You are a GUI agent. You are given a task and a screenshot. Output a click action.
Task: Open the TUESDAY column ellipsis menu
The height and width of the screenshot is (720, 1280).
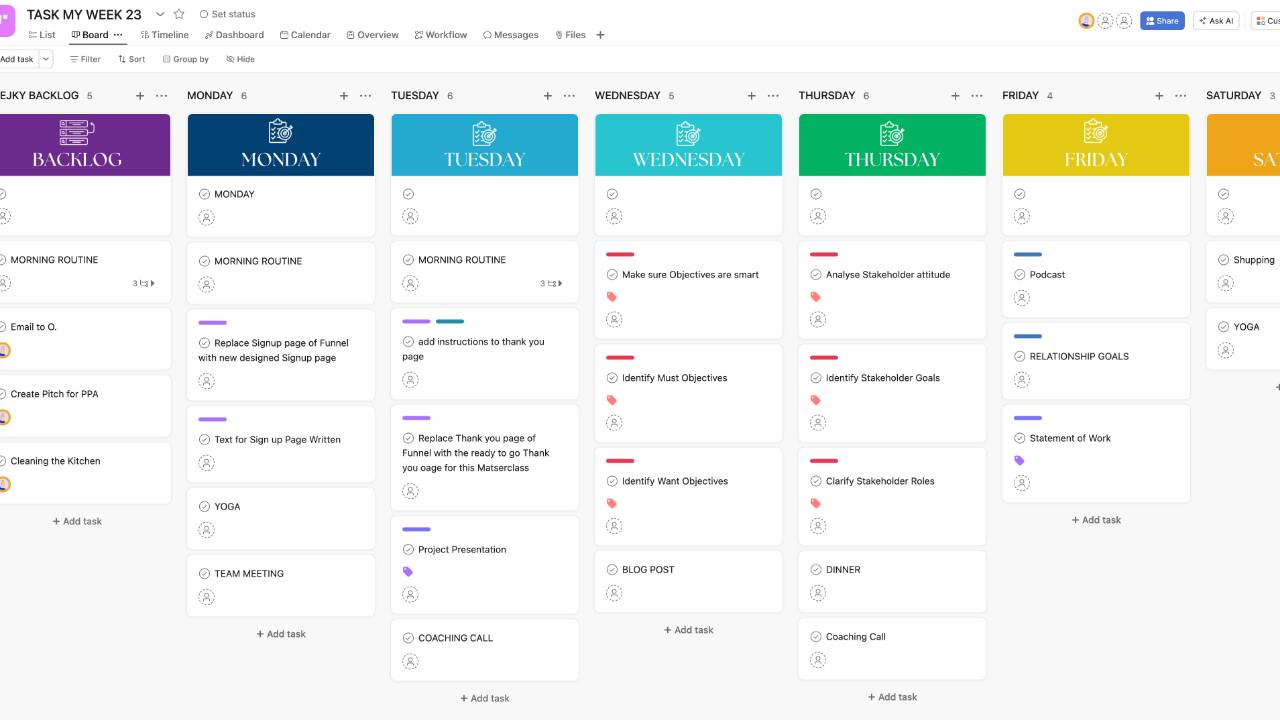(x=569, y=95)
